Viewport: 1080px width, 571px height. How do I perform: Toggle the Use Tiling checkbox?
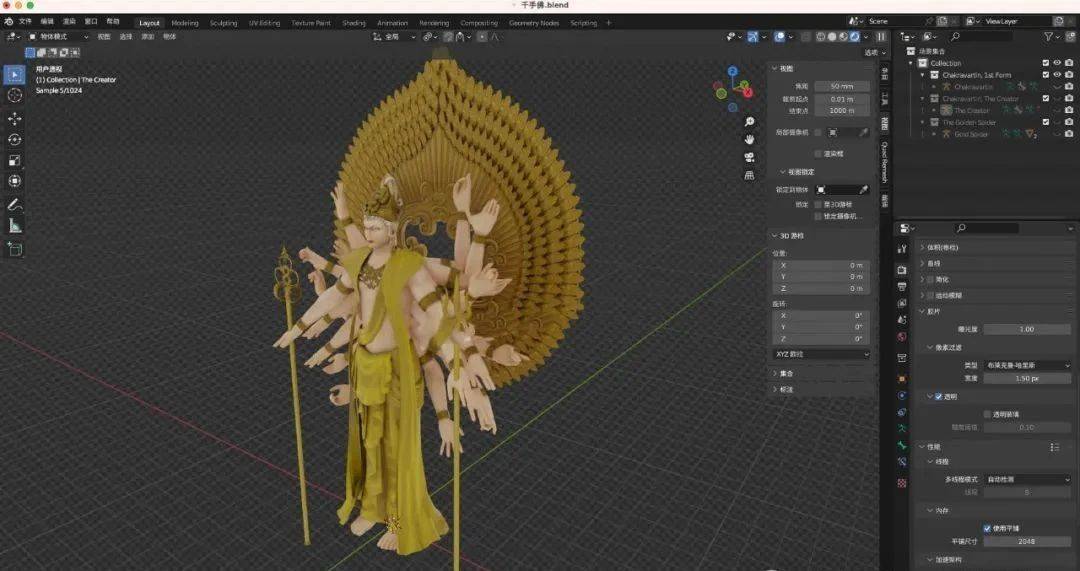tap(987, 528)
